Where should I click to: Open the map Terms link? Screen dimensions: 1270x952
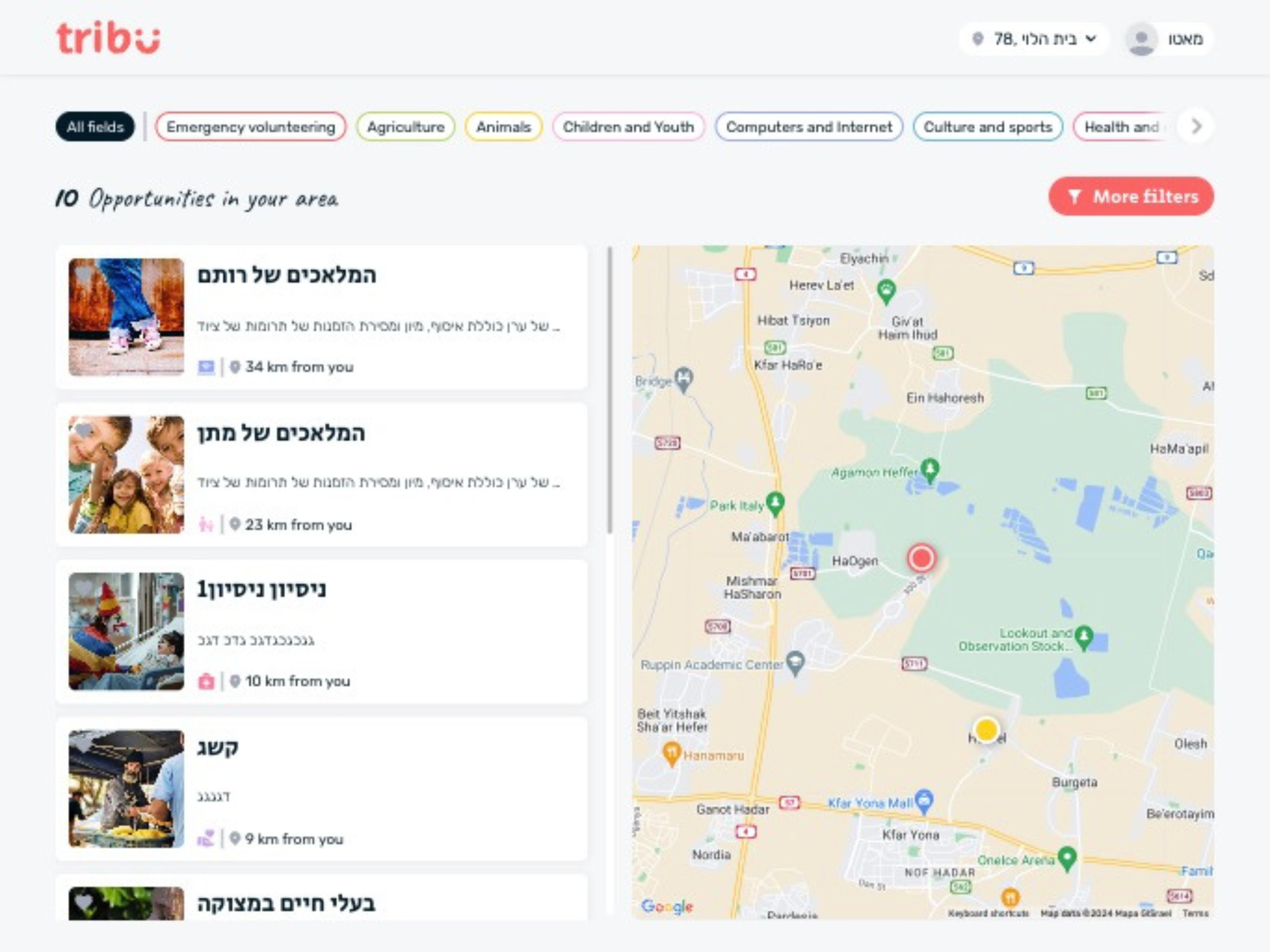click(1195, 913)
